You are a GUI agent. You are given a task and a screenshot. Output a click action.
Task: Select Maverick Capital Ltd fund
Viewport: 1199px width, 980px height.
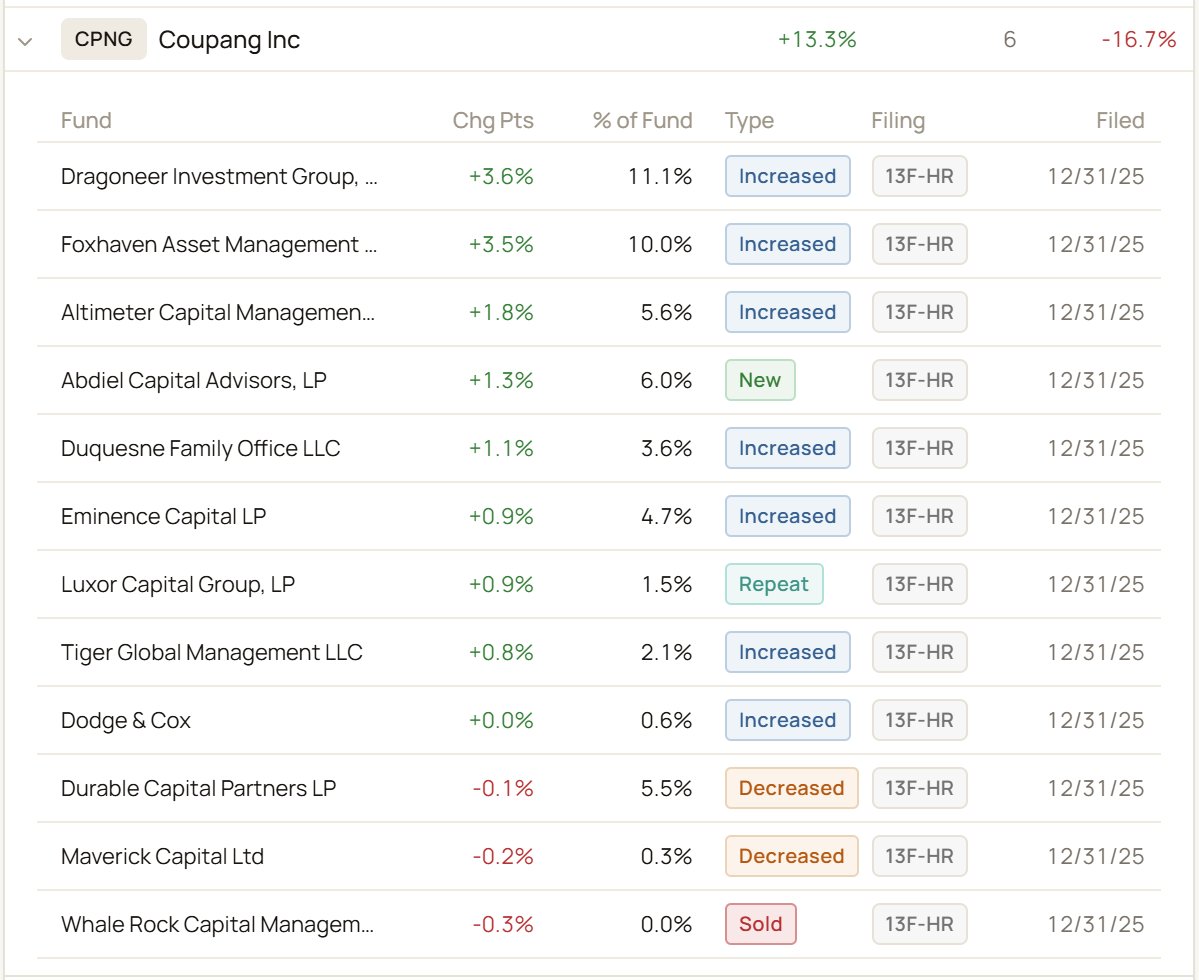click(x=162, y=856)
